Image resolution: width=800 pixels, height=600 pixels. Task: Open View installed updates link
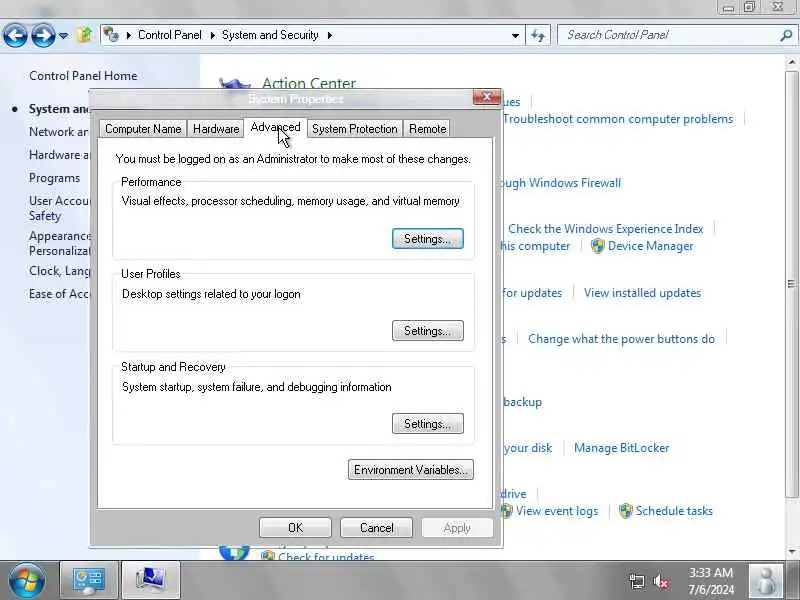pyautogui.click(x=642, y=293)
